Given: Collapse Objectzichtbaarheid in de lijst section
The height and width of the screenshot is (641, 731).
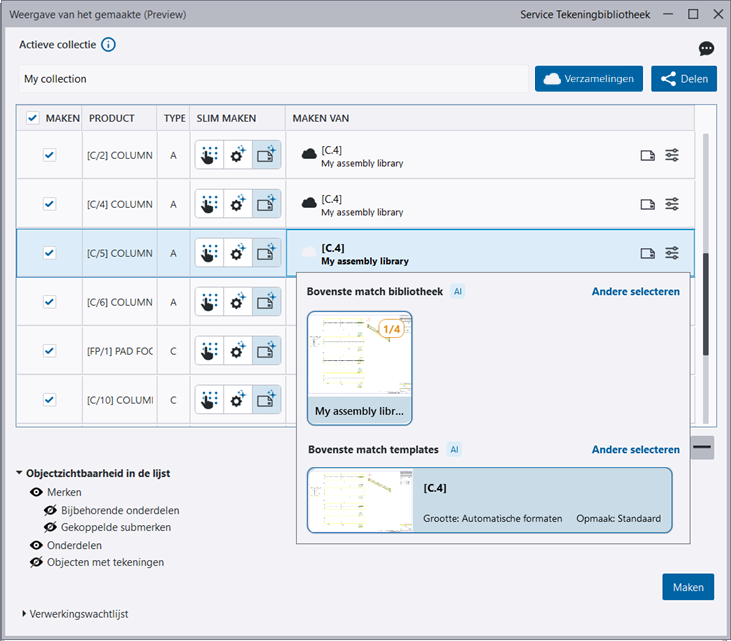Looking at the screenshot, I should pos(20,474).
